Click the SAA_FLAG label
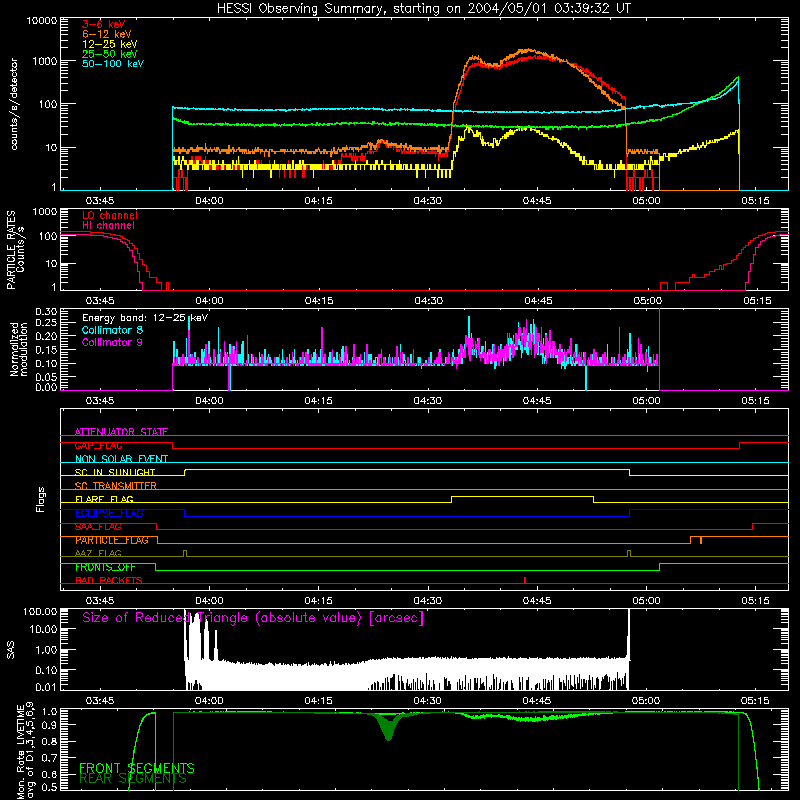 [98, 527]
